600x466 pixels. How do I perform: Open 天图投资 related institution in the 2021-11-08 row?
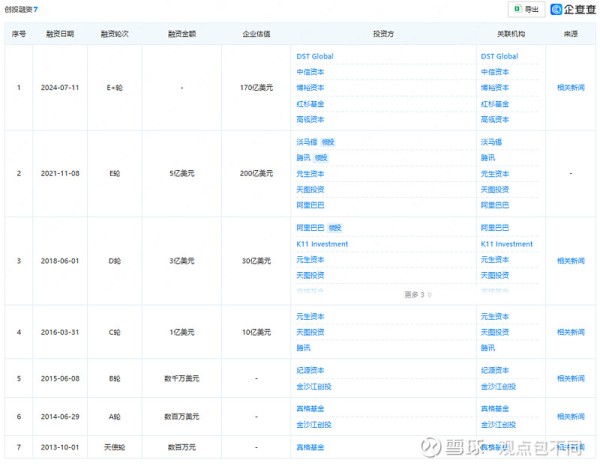pyautogui.click(x=494, y=189)
